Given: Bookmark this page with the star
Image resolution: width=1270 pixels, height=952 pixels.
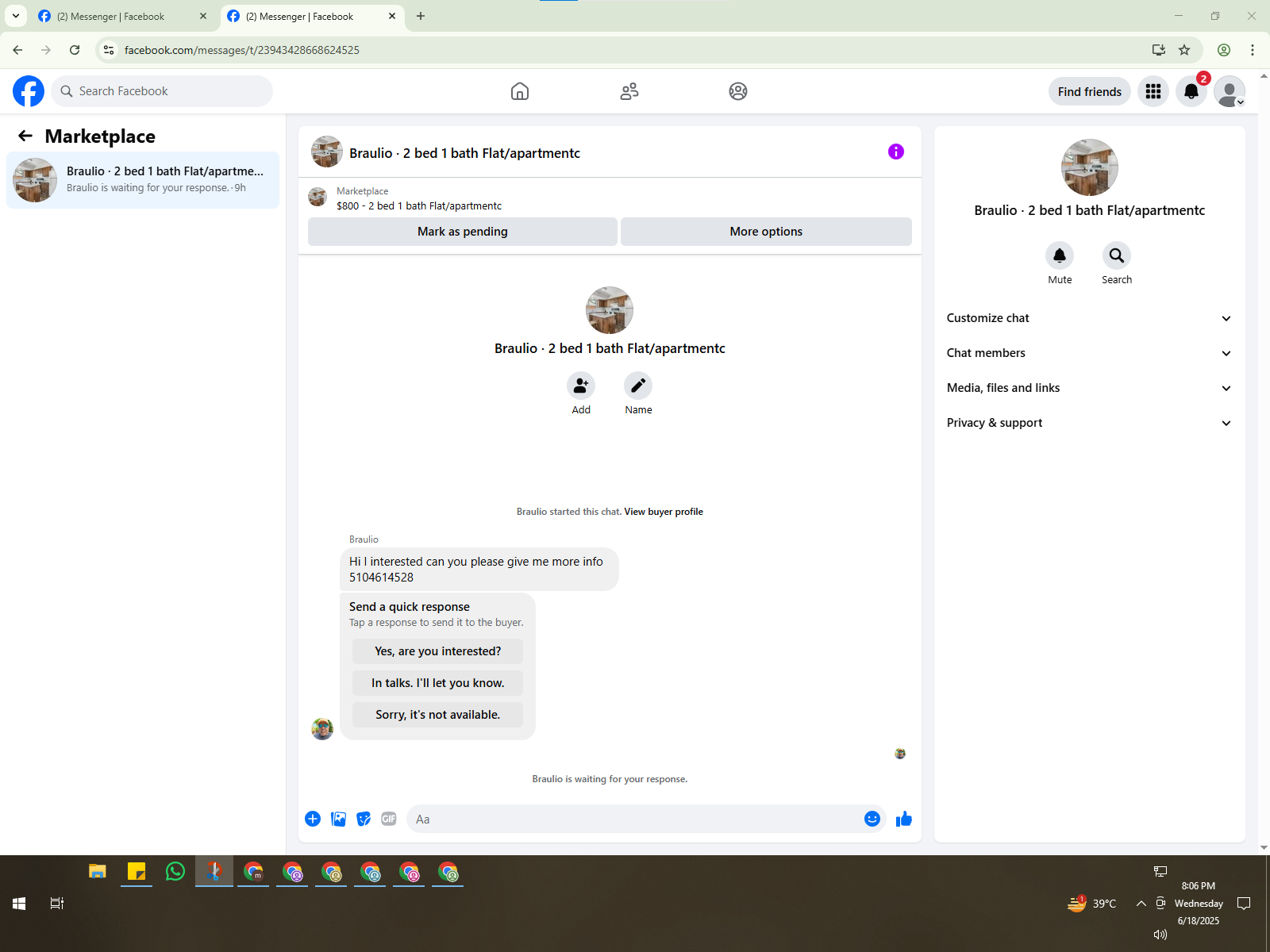Looking at the screenshot, I should [1184, 50].
